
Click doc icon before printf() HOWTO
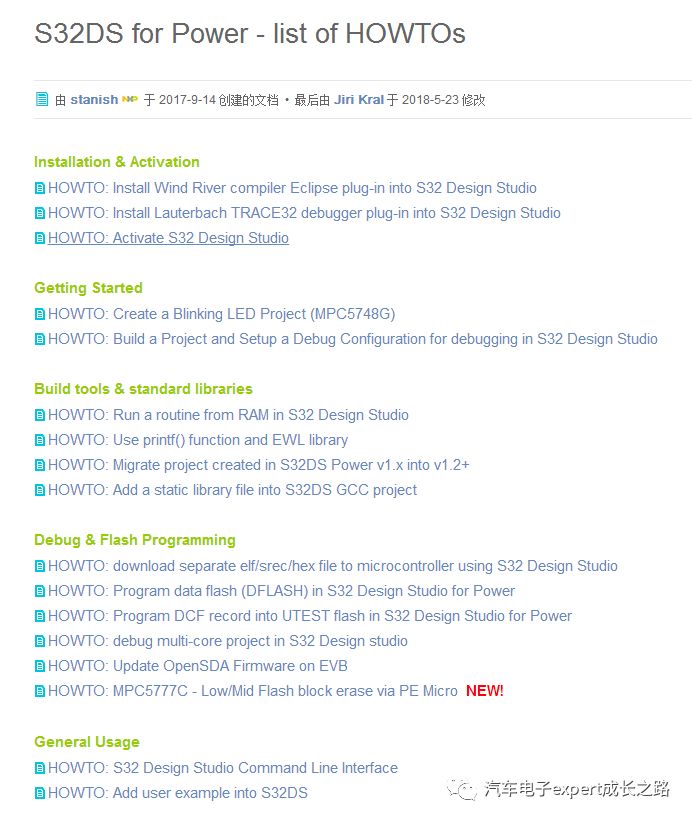(40, 440)
